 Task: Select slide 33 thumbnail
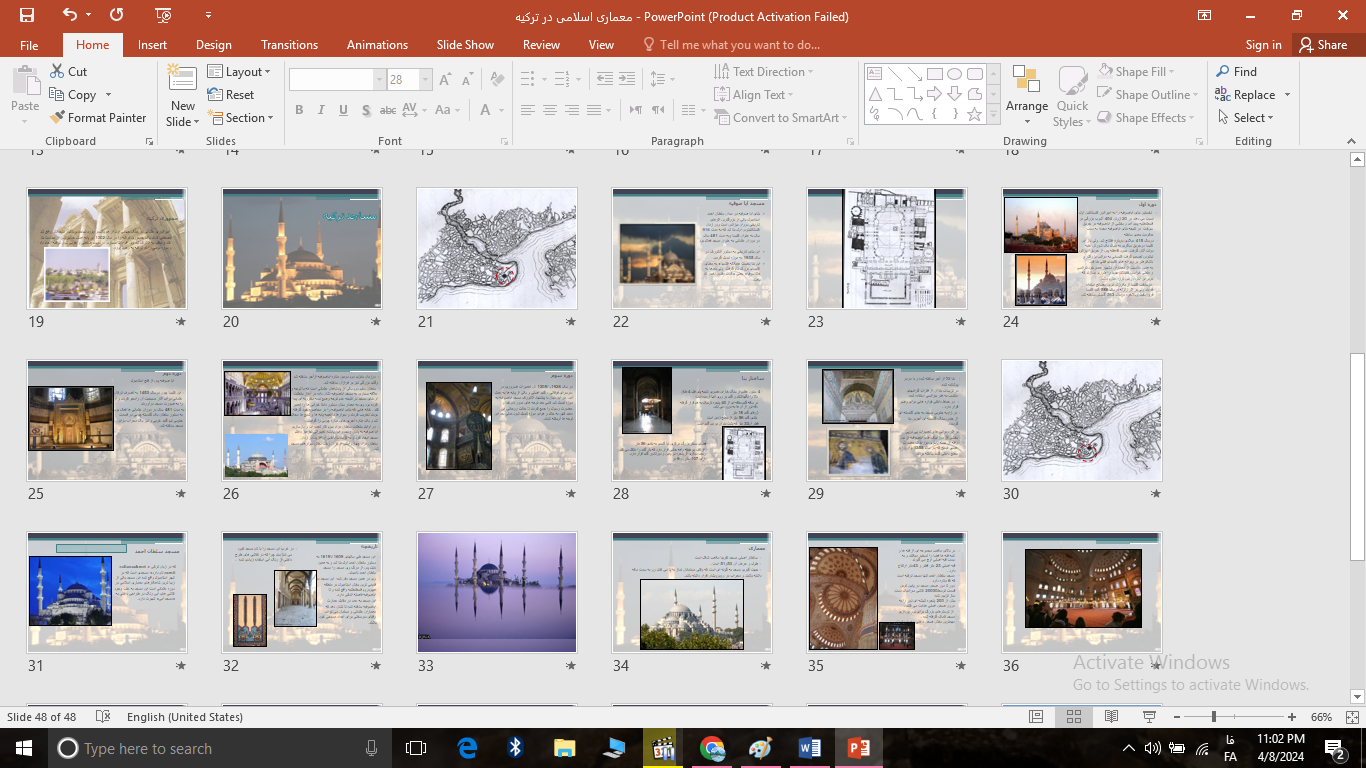[497, 591]
